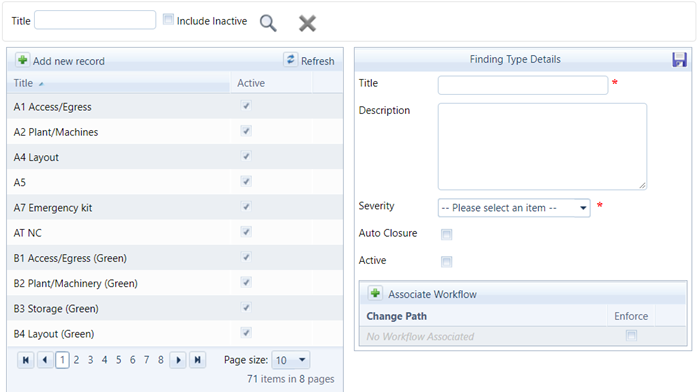Click the Refresh text button
The height and width of the screenshot is (392, 697).
[317, 61]
